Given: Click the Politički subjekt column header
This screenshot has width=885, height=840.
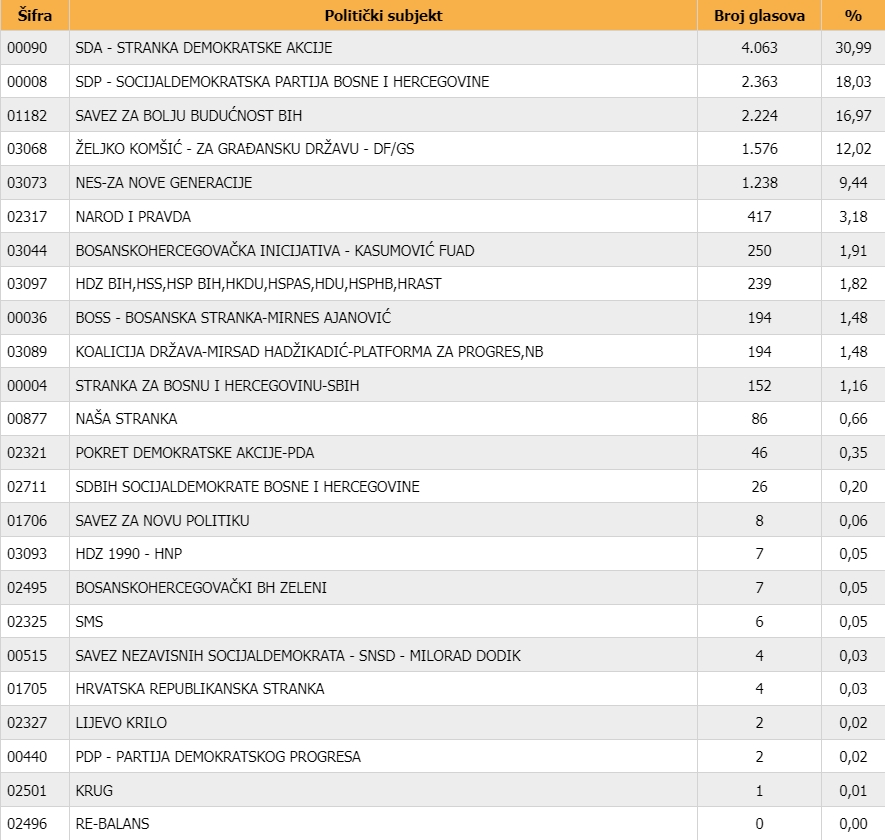Looking at the screenshot, I should click(383, 16).
